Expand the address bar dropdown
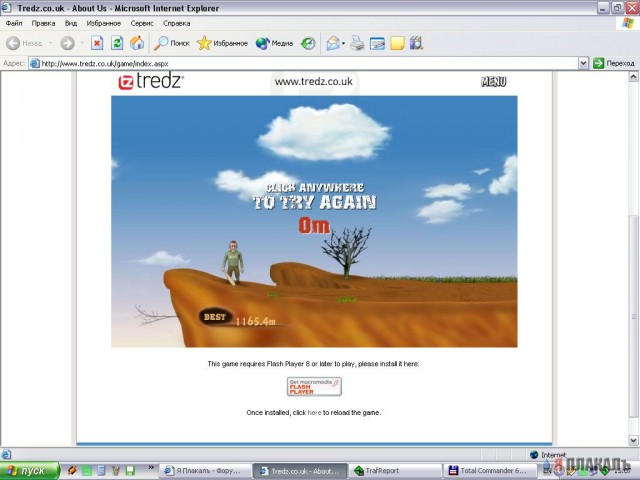This screenshot has width=640, height=480. pyautogui.click(x=583, y=63)
